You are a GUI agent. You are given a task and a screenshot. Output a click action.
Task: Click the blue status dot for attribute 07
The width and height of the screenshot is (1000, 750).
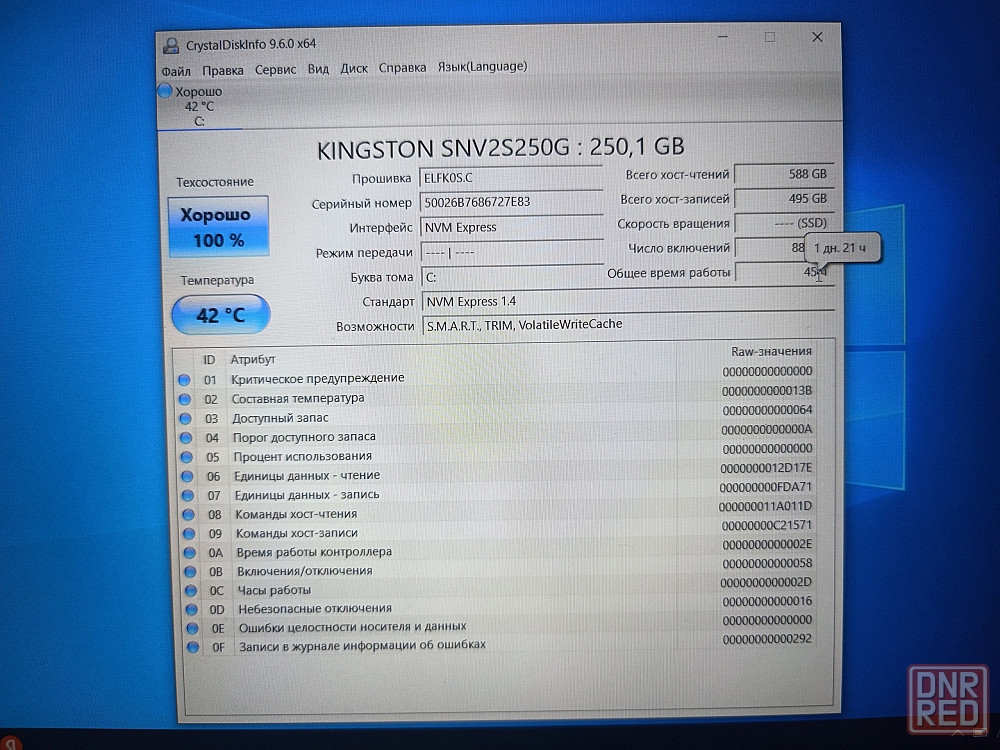(x=188, y=496)
